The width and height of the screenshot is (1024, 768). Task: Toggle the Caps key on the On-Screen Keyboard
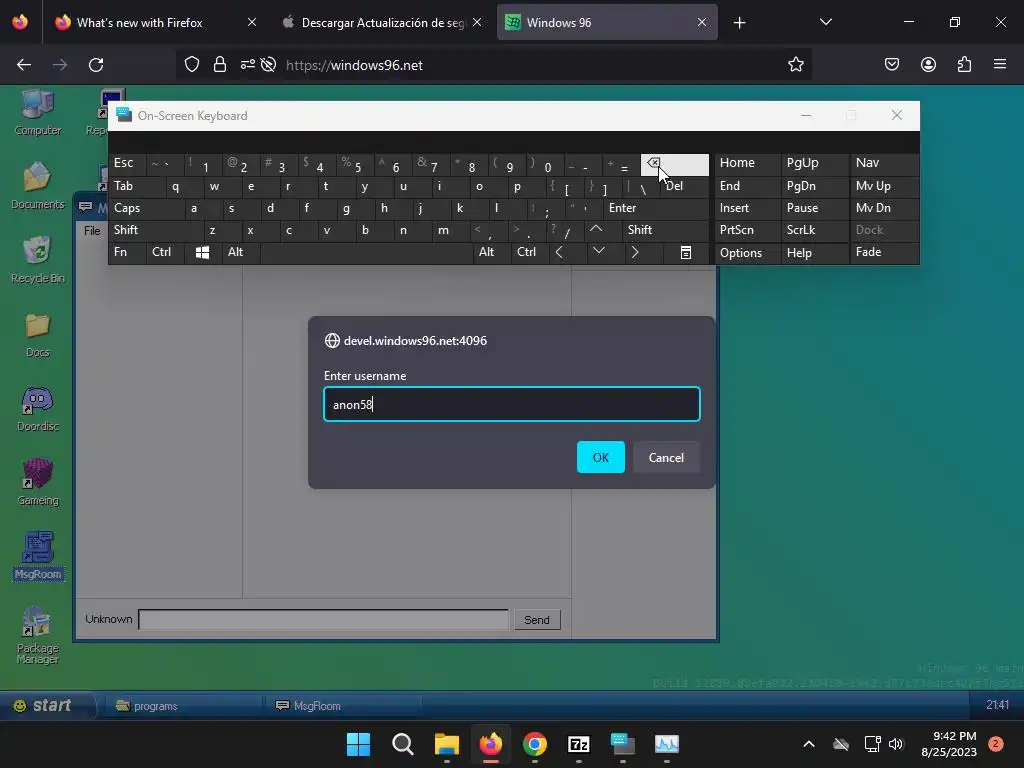[x=146, y=208]
